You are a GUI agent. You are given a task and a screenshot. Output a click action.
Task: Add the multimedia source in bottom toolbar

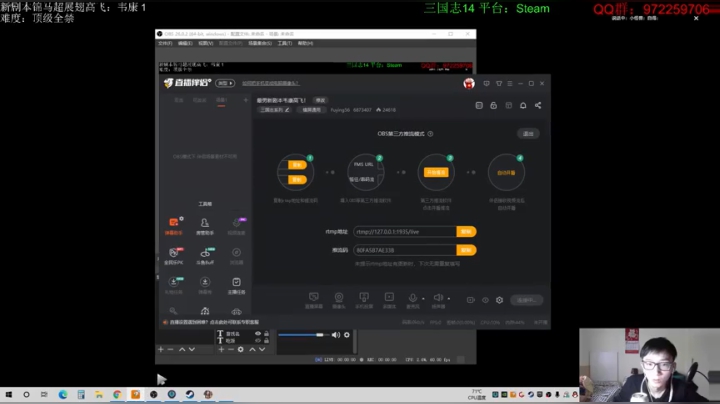coord(389,300)
